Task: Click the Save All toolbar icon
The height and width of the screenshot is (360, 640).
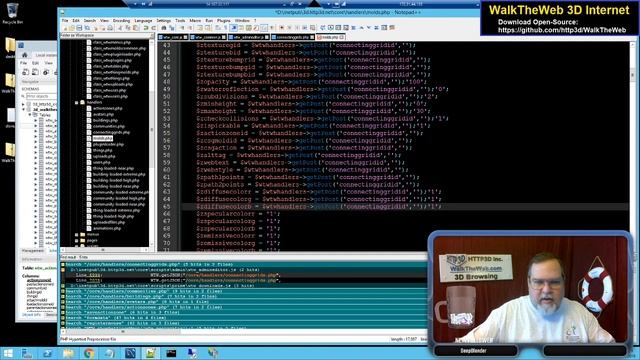Action: (x=87, y=28)
